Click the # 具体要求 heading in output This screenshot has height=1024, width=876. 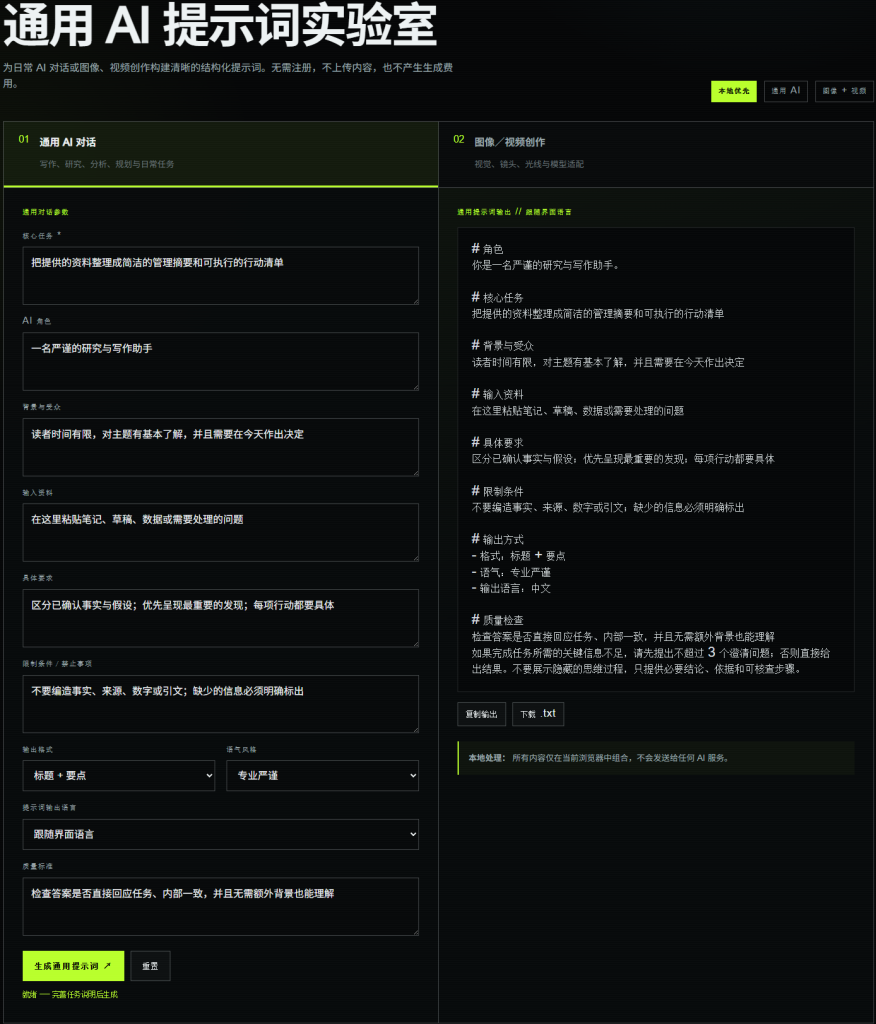pyautogui.click(x=497, y=442)
